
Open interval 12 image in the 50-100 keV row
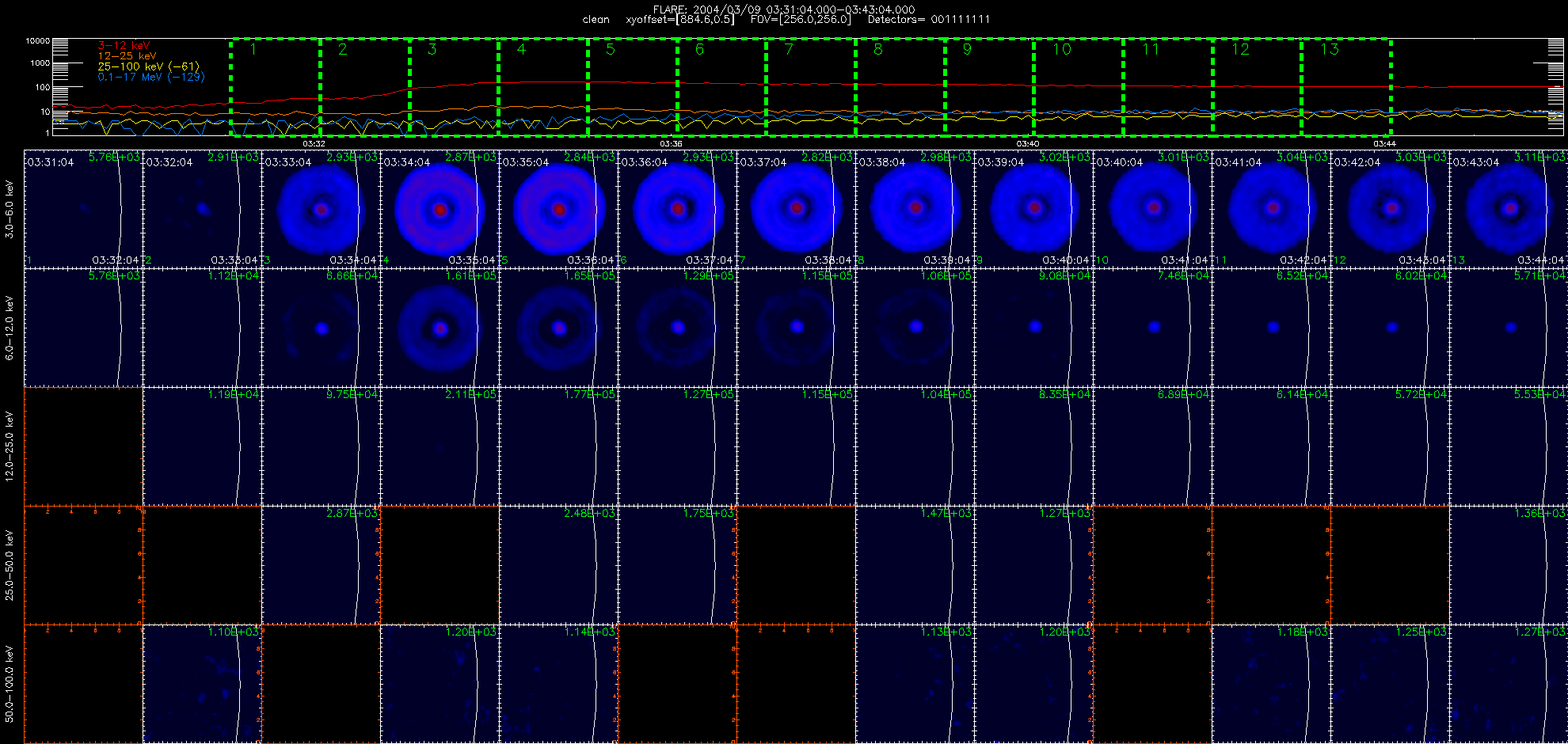(x=1391, y=684)
